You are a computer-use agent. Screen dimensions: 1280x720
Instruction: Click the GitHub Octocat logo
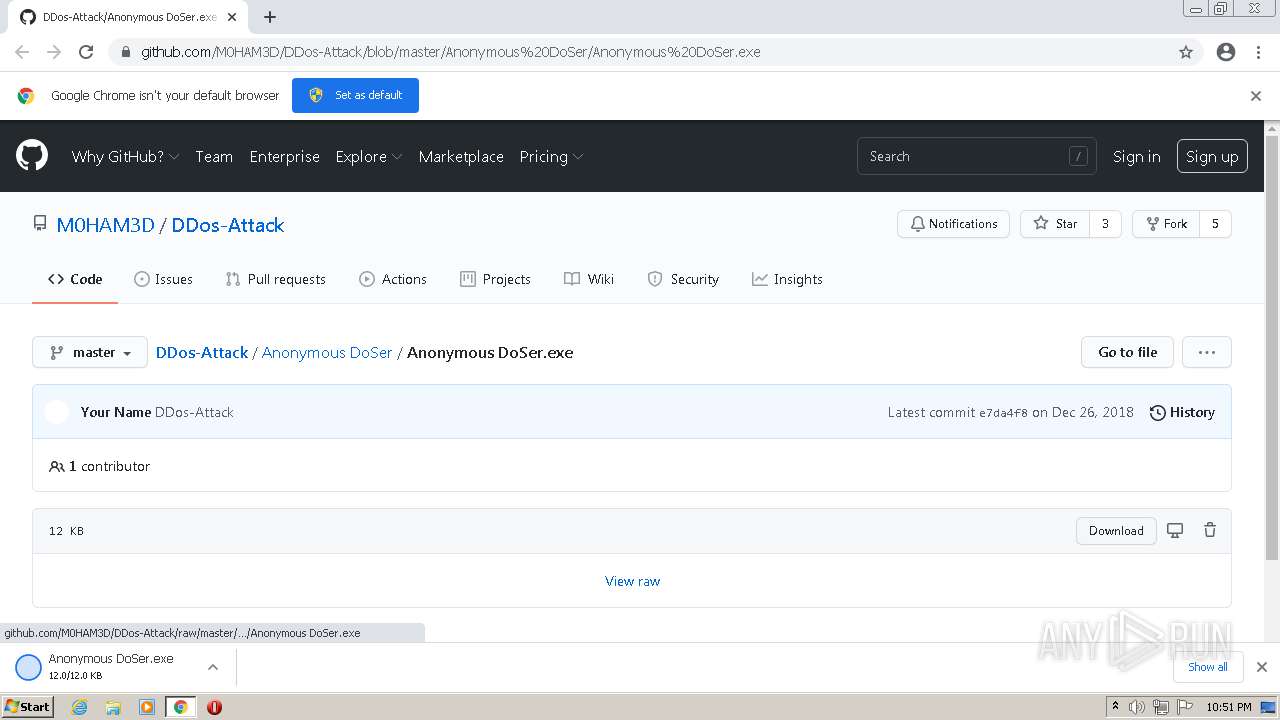32,156
